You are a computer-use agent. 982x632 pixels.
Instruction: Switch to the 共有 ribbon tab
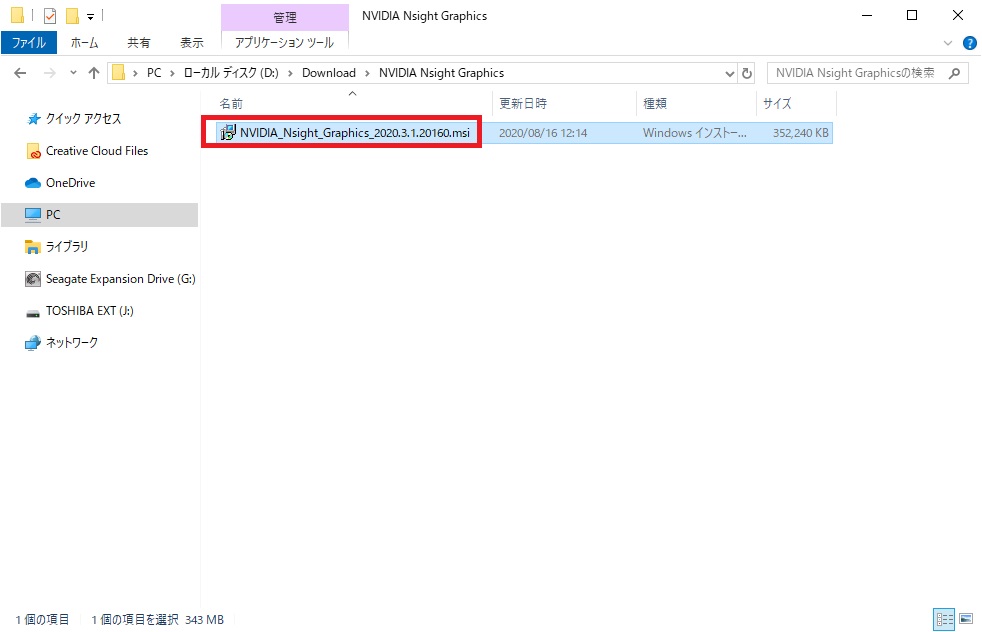[x=138, y=43]
